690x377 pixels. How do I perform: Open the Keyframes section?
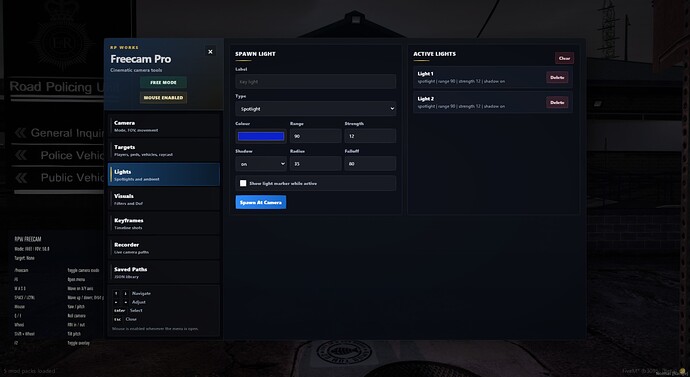(164, 223)
